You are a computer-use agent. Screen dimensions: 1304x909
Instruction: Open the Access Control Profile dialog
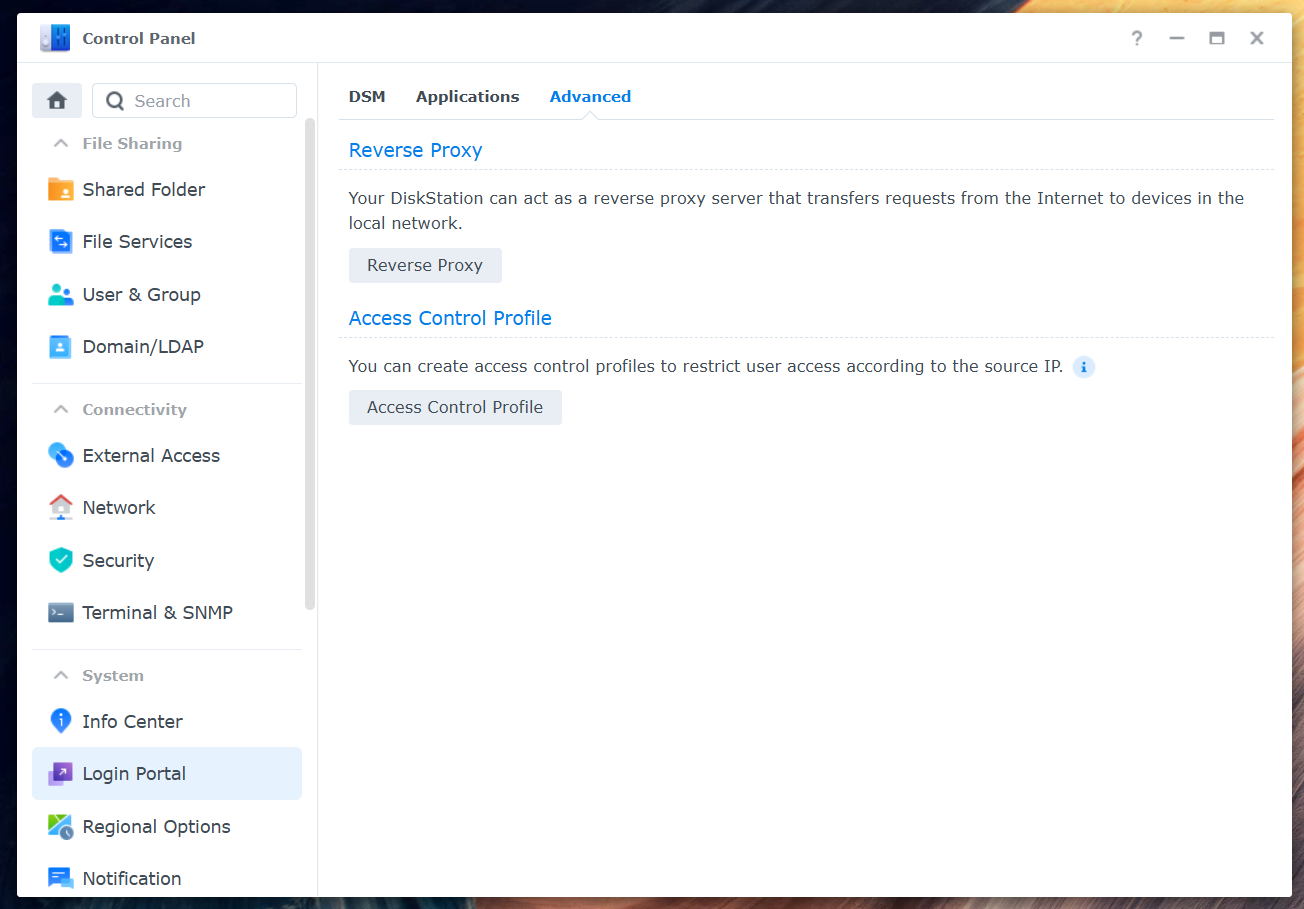[x=455, y=407]
